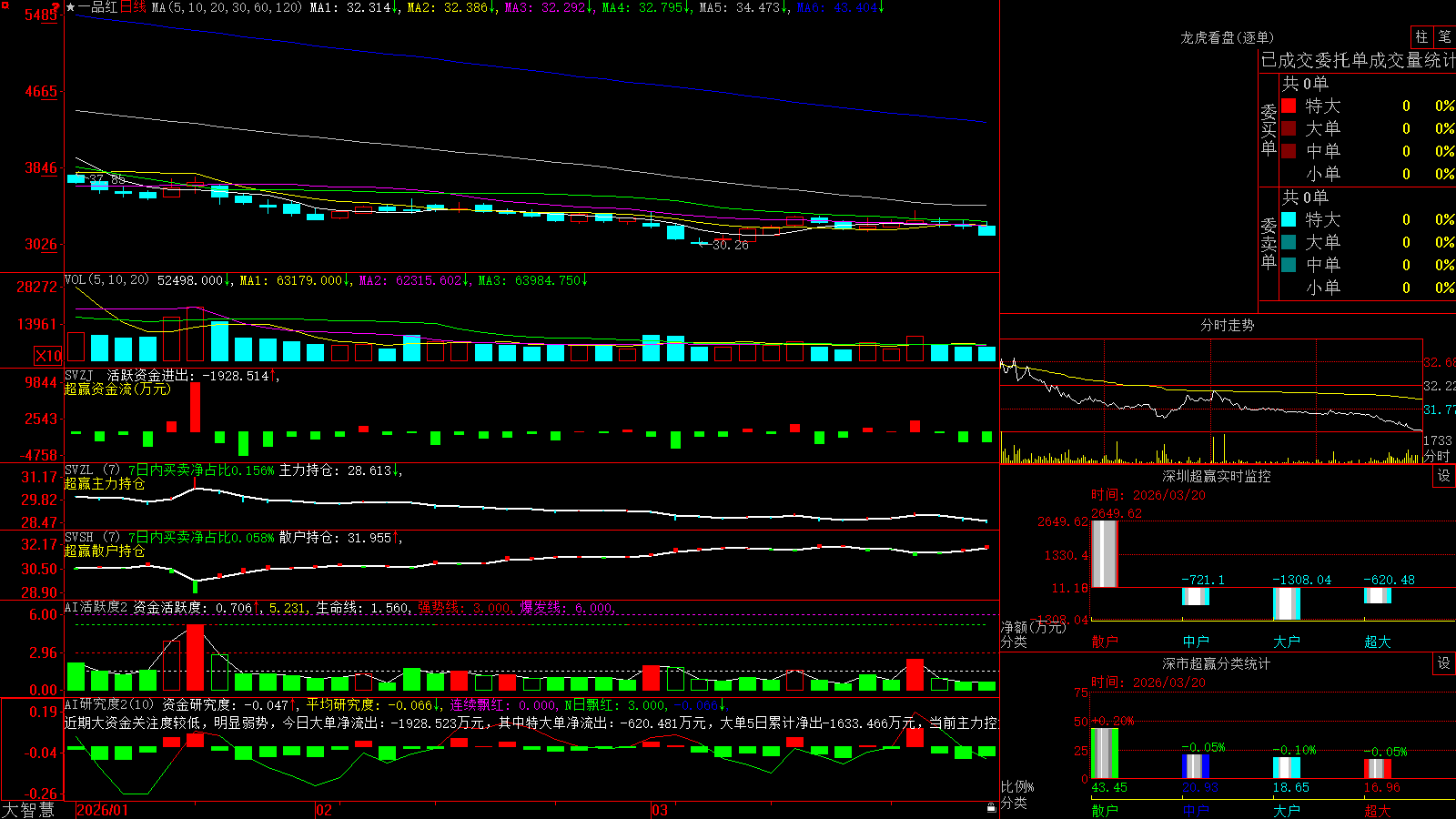Click the dark red 大单 buy-order legend square
This screenshot has width=1456, height=819.
point(1289,128)
